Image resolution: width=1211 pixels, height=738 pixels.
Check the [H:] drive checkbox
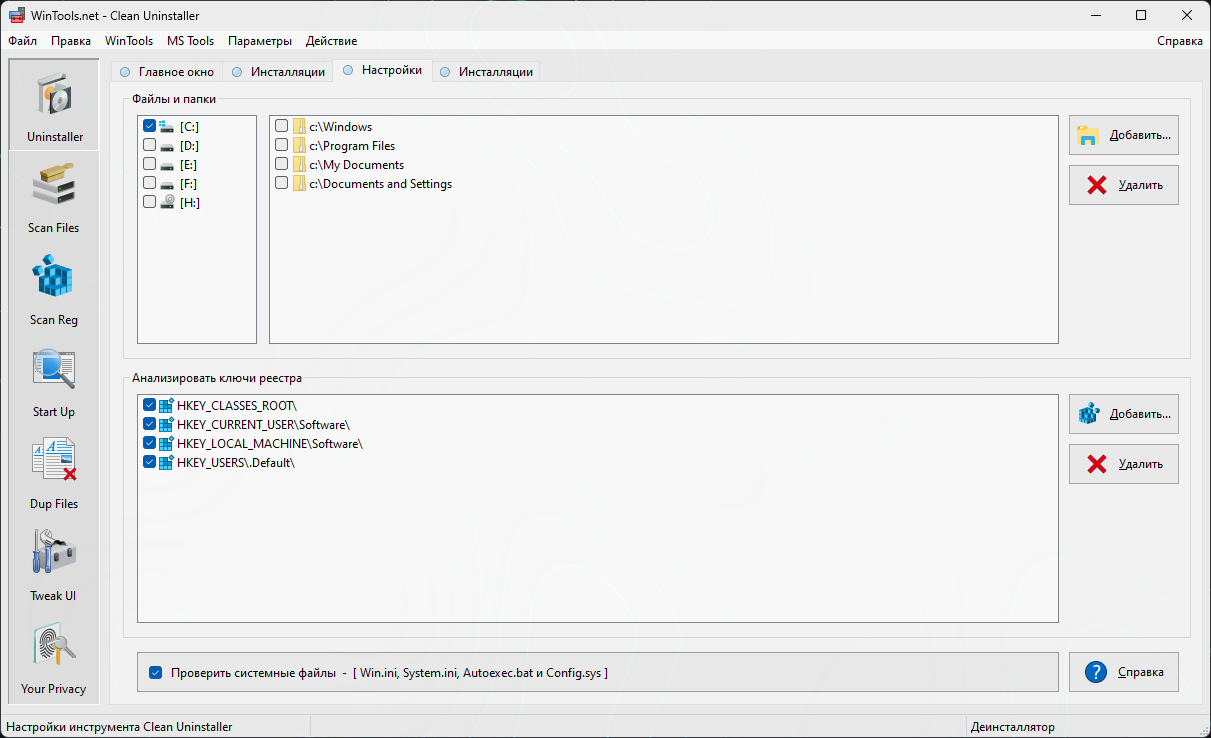pyautogui.click(x=149, y=202)
